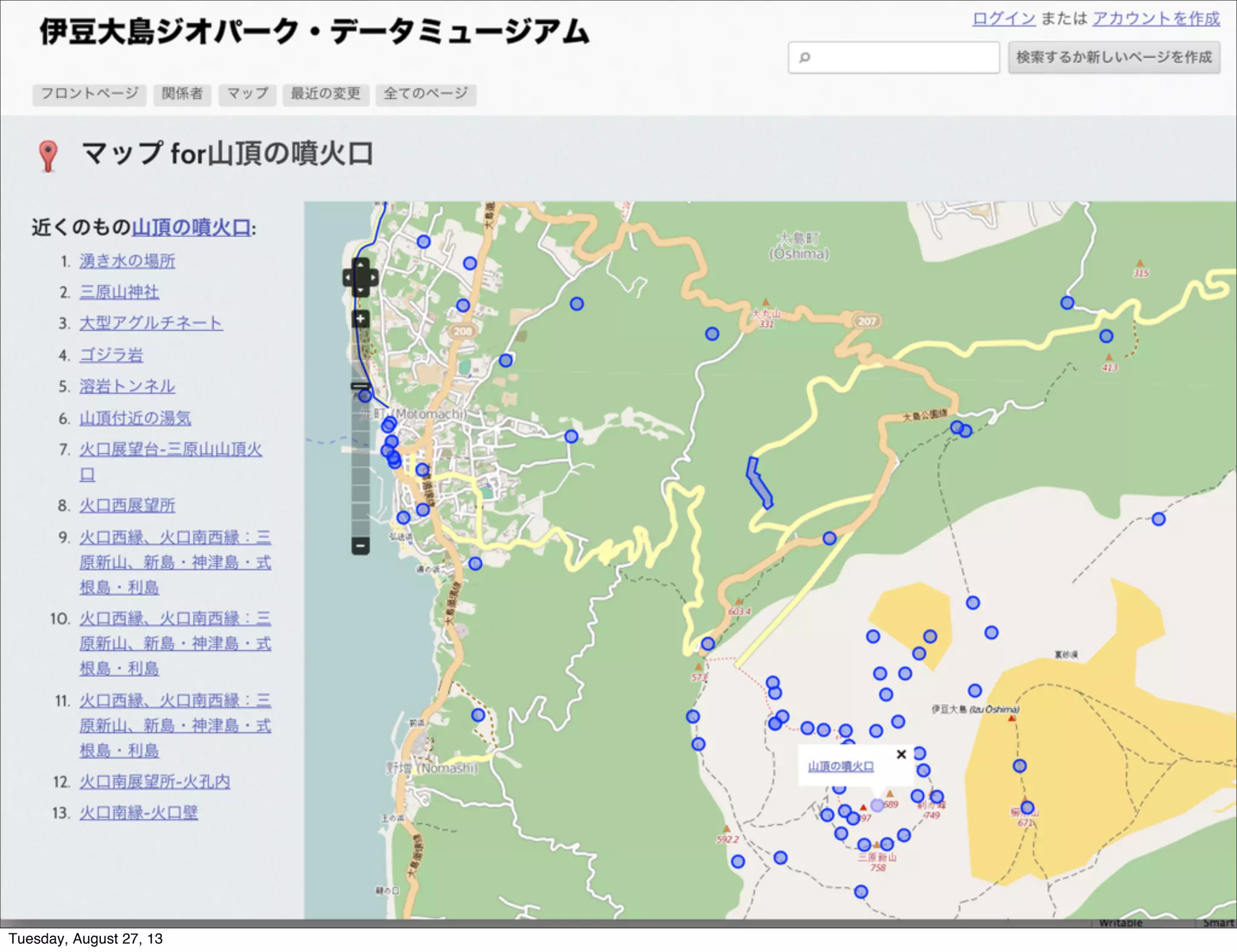Open the マップ menu item
Screen dimensions: 1237x952
(x=248, y=94)
